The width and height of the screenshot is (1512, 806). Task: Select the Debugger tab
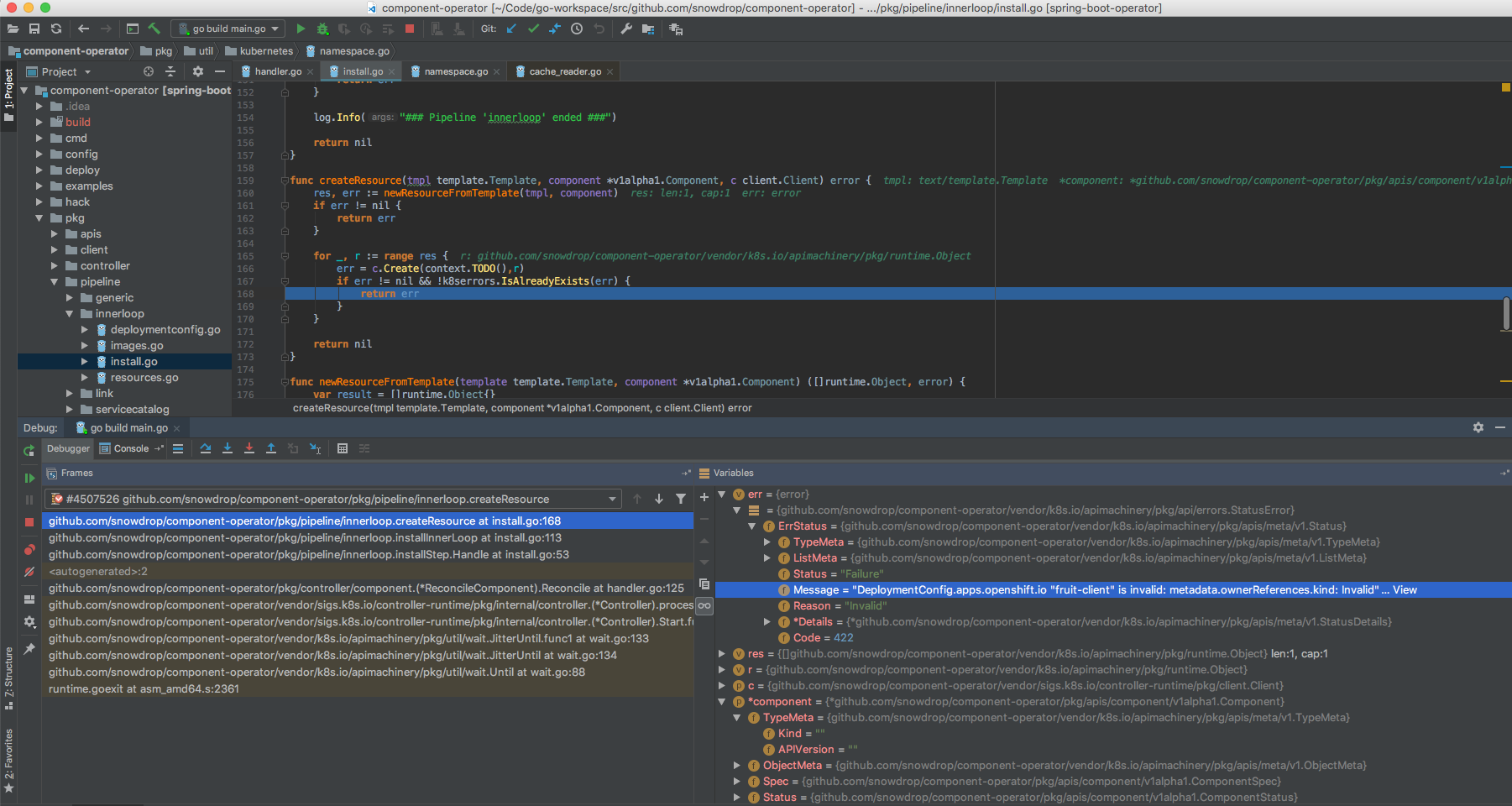pos(68,448)
